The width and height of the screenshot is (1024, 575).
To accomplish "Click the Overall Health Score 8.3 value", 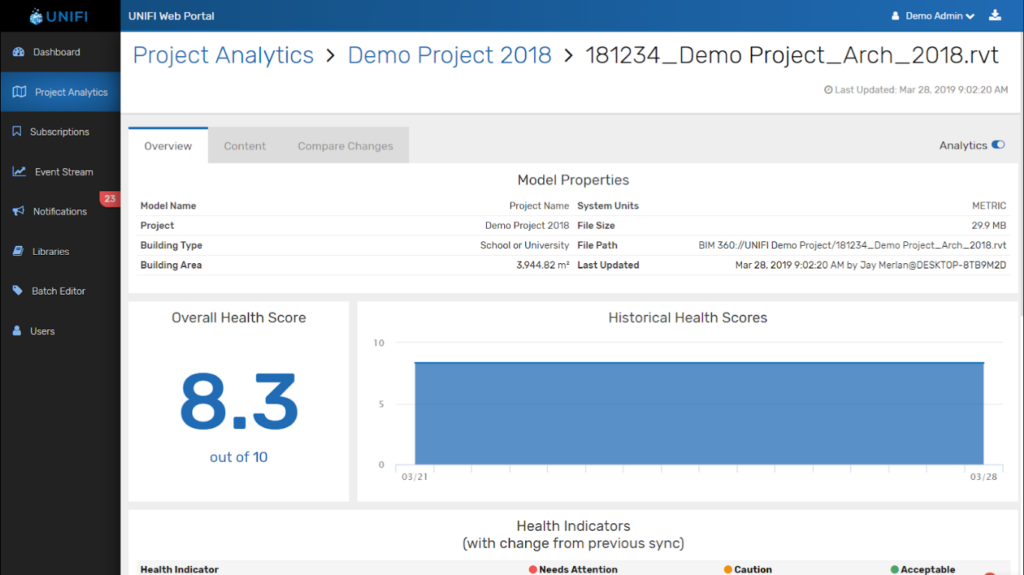I will 238,401.
